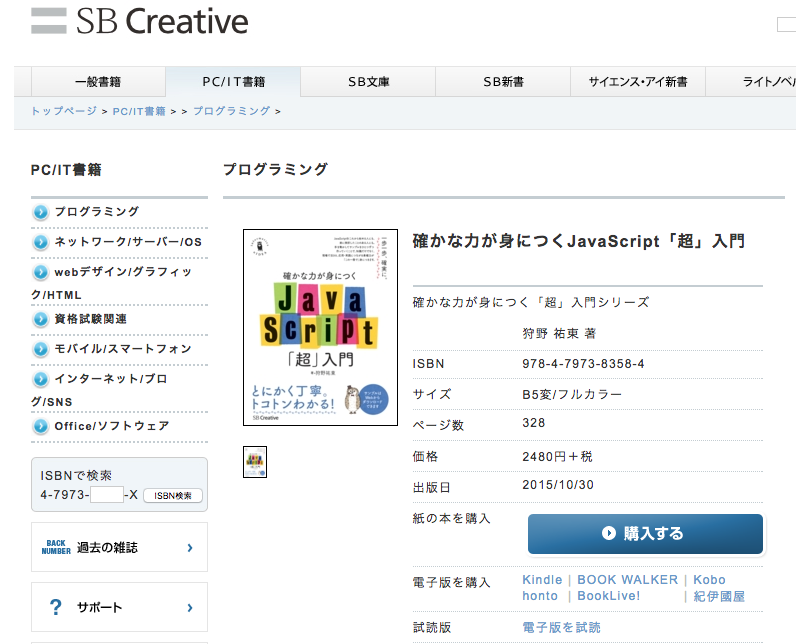Open 紀伊國屋 ebook link
Screen dimensions: 796x644
coord(719,596)
